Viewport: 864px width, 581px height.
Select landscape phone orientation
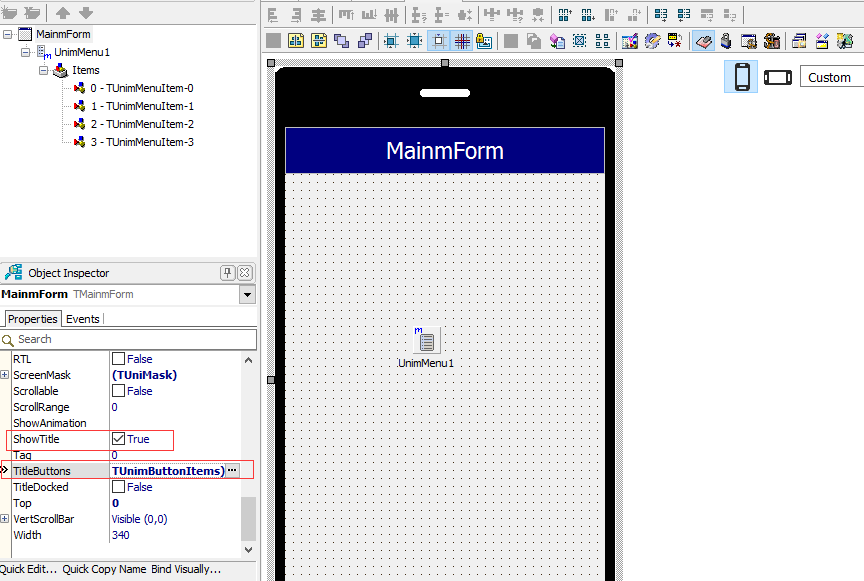tap(777, 77)
